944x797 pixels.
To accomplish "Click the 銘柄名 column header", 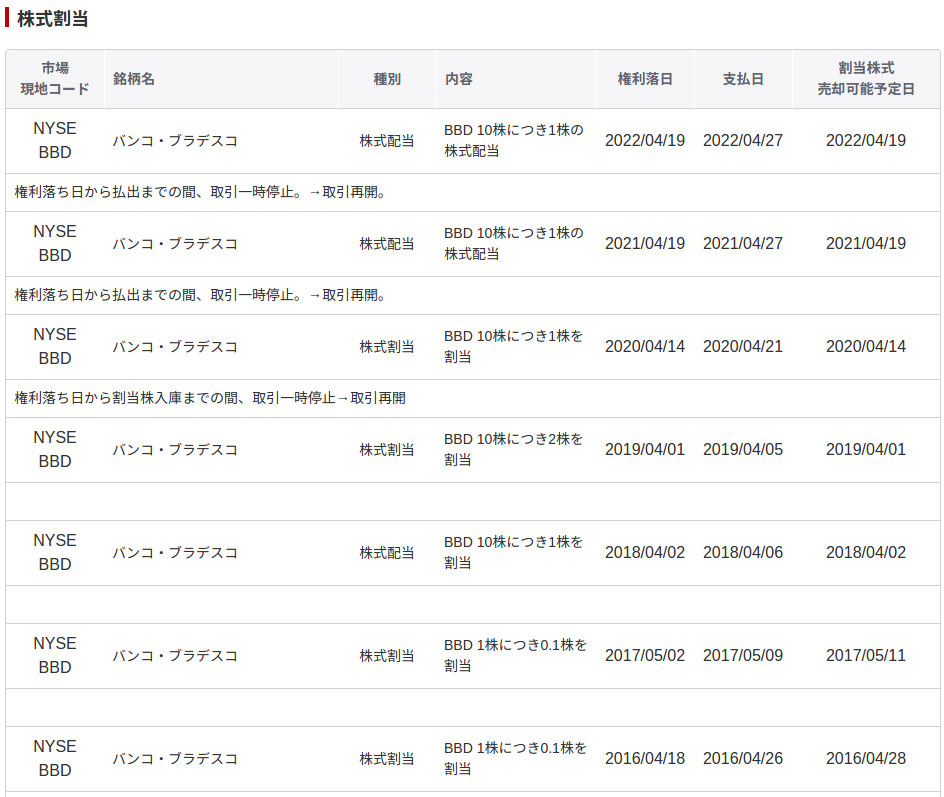I will (134, 79).
